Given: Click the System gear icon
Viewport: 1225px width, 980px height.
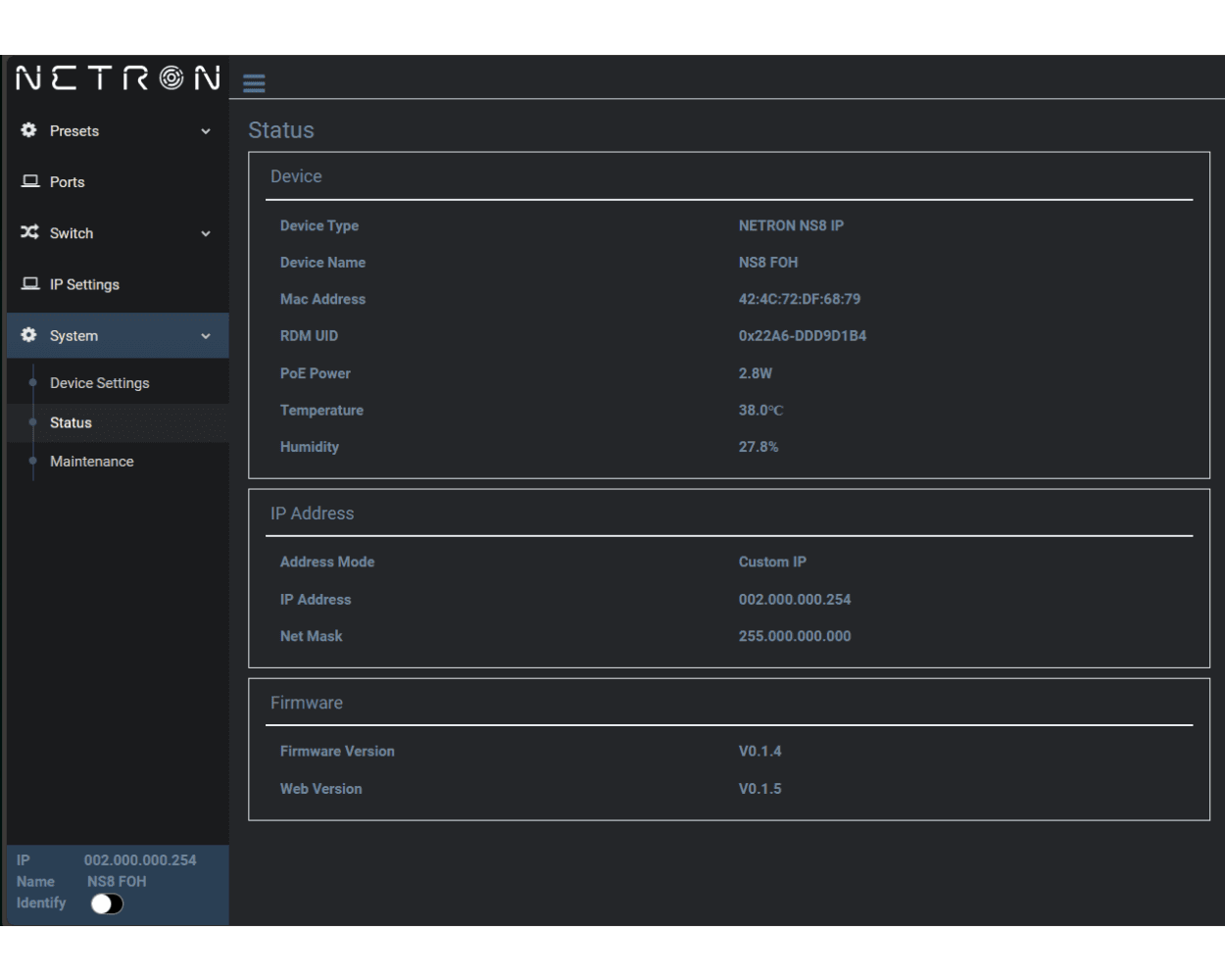Looking at the screenshot, I should coord(29,335).
